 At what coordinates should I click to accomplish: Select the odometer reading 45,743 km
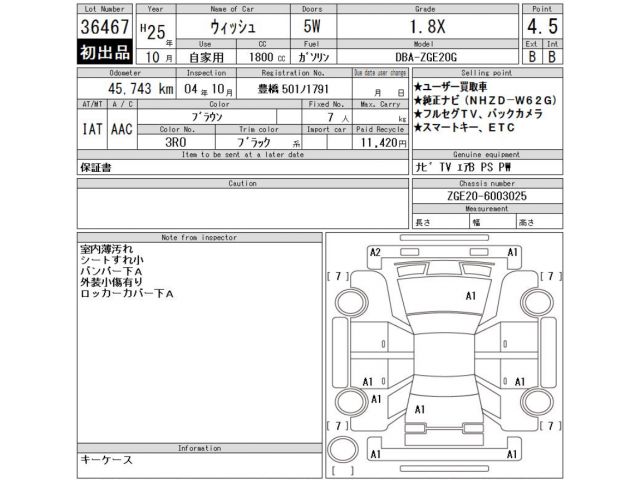pos(141,89)
